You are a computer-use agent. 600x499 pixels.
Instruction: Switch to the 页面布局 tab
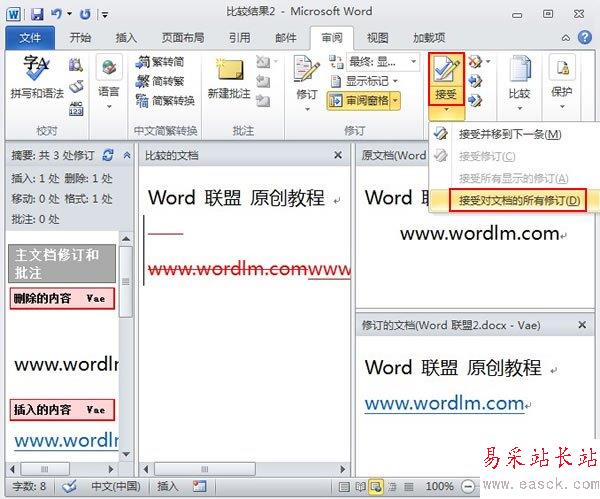click(x=183, y=38)
